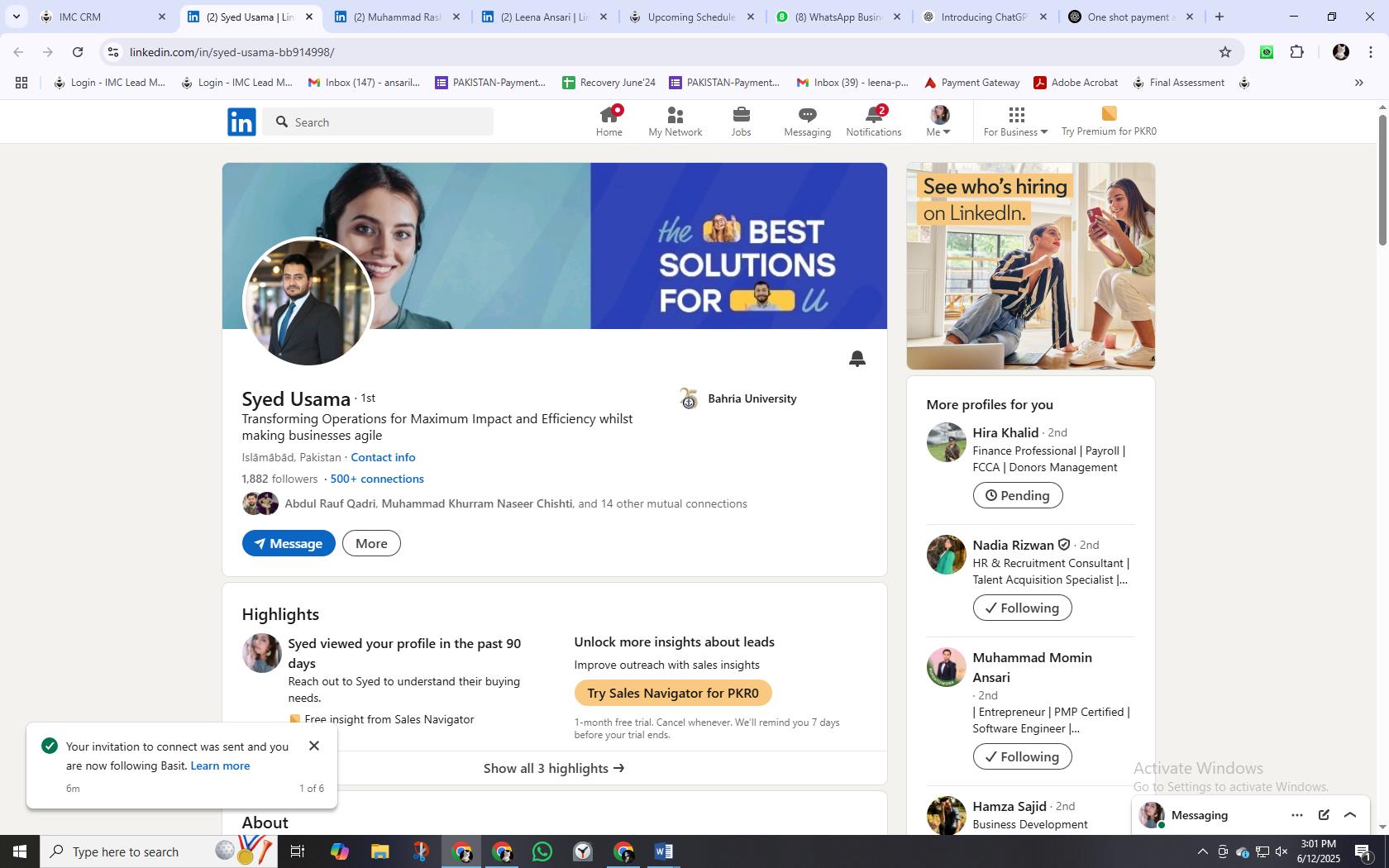1389x868 pixels.
Task: Compose new message in Messaging panel
Action: coord(1323,815)
